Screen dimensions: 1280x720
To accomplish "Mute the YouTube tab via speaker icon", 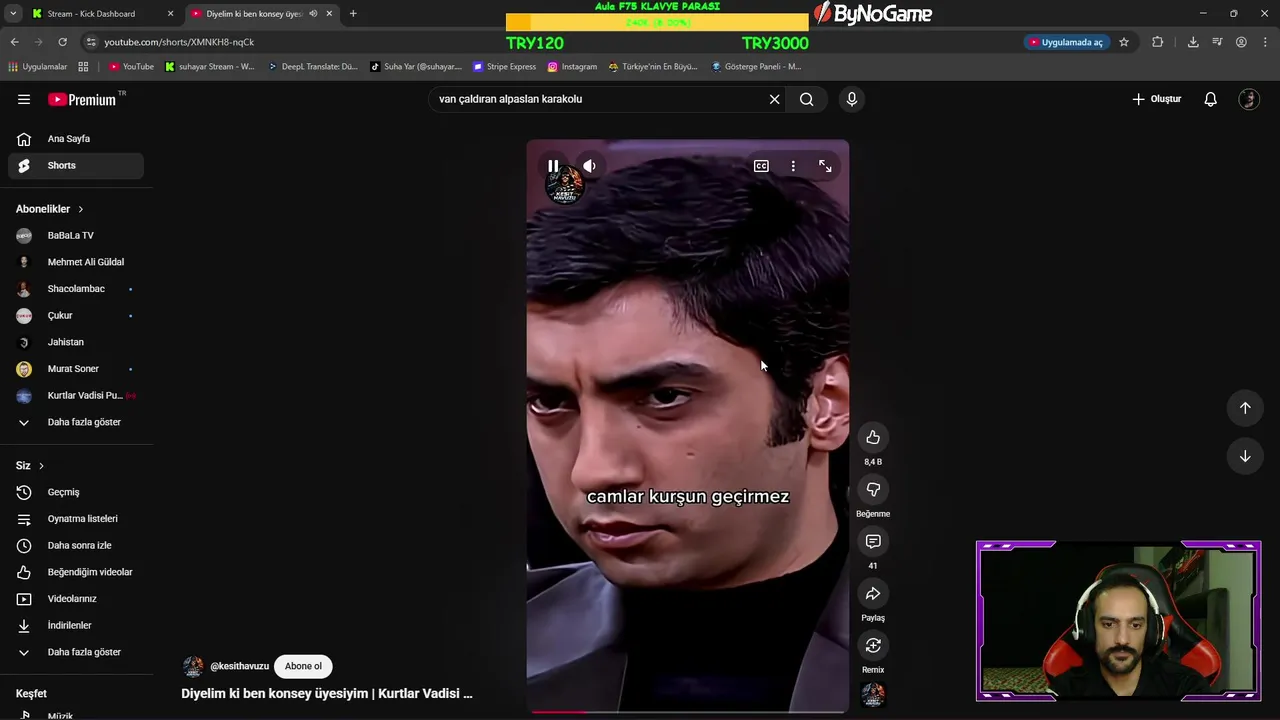I will click(x=313, y=14).
